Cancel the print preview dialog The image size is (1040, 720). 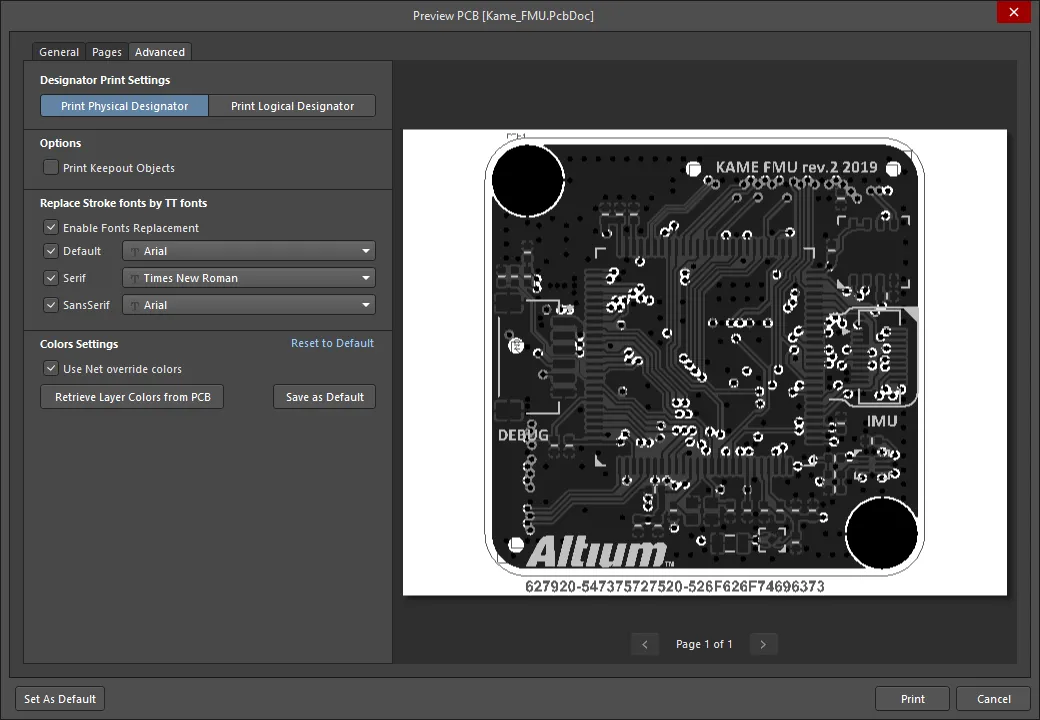coord(993,699)
